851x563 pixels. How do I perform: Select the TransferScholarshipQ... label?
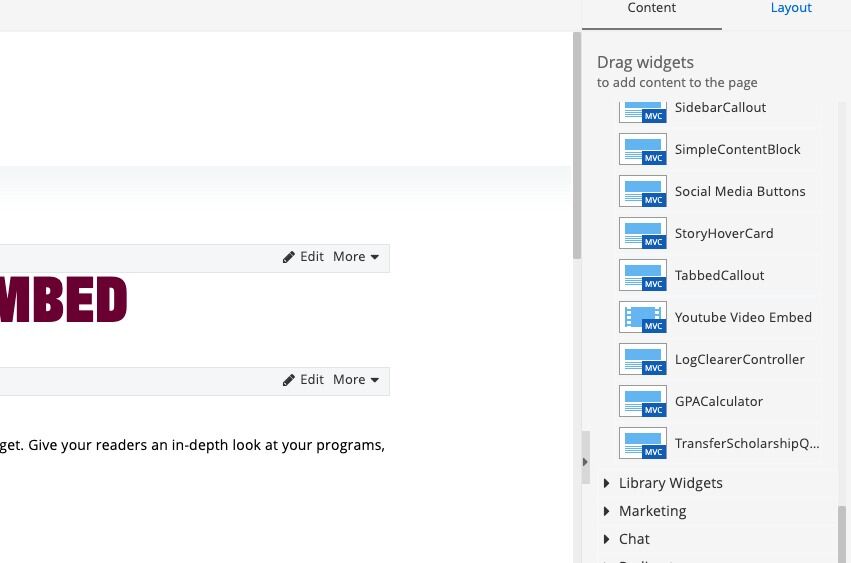pyautogui.click(x=747, y=443)
